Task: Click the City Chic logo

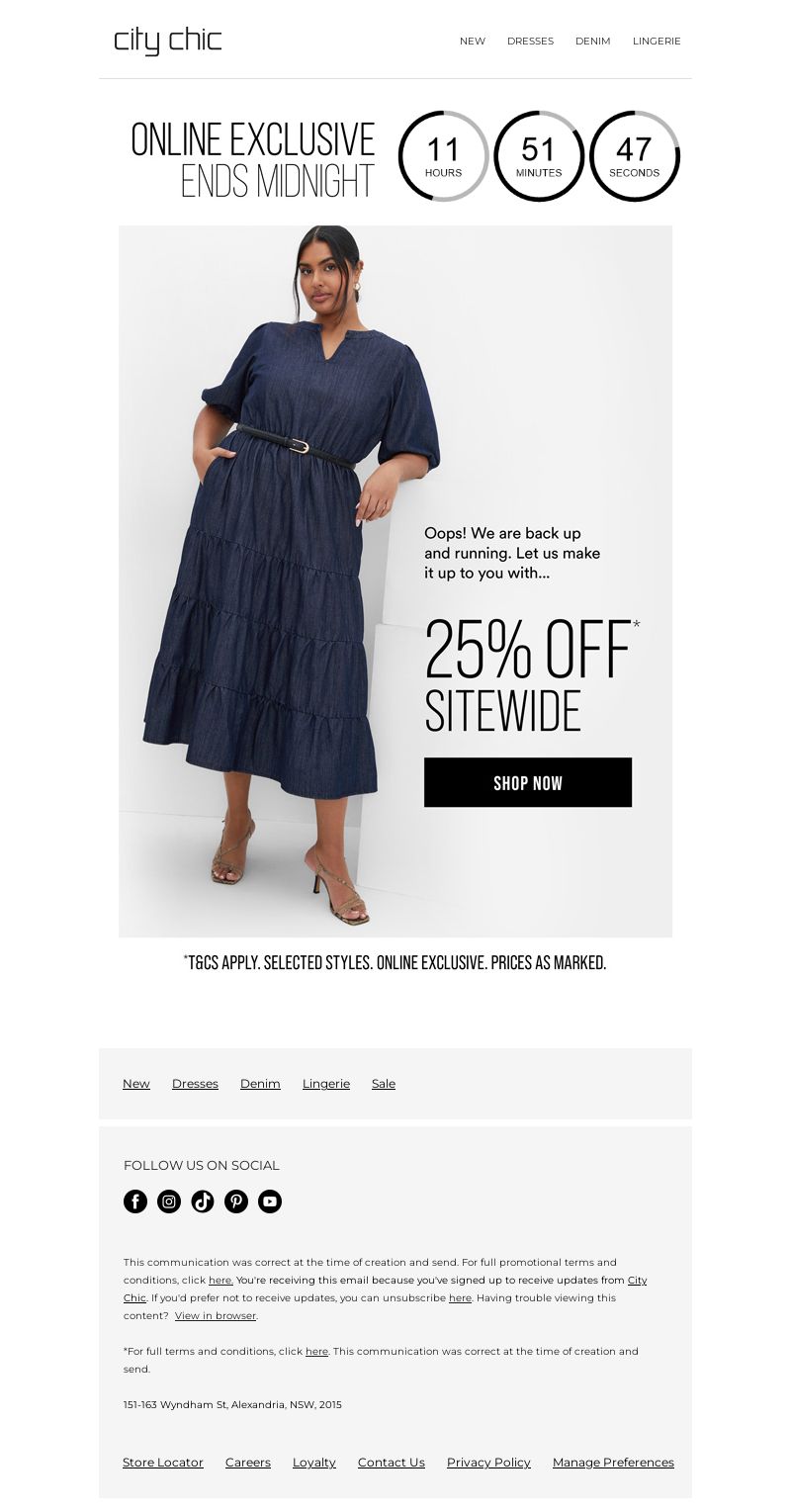Action: (x=168, y=42)
